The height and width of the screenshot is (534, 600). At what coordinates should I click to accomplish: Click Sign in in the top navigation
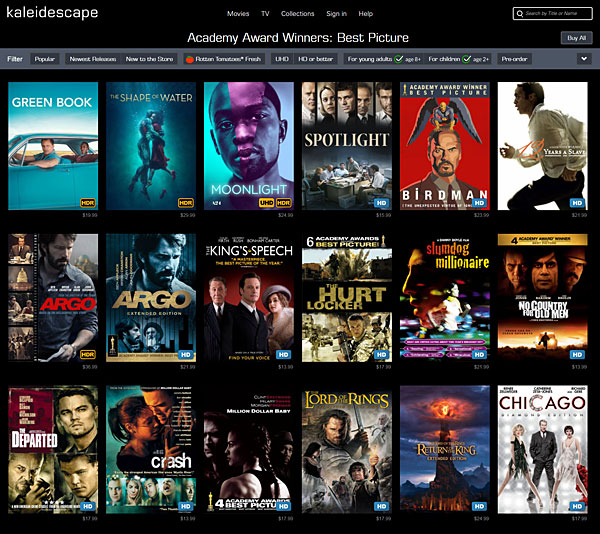click(x=336, y=14)
